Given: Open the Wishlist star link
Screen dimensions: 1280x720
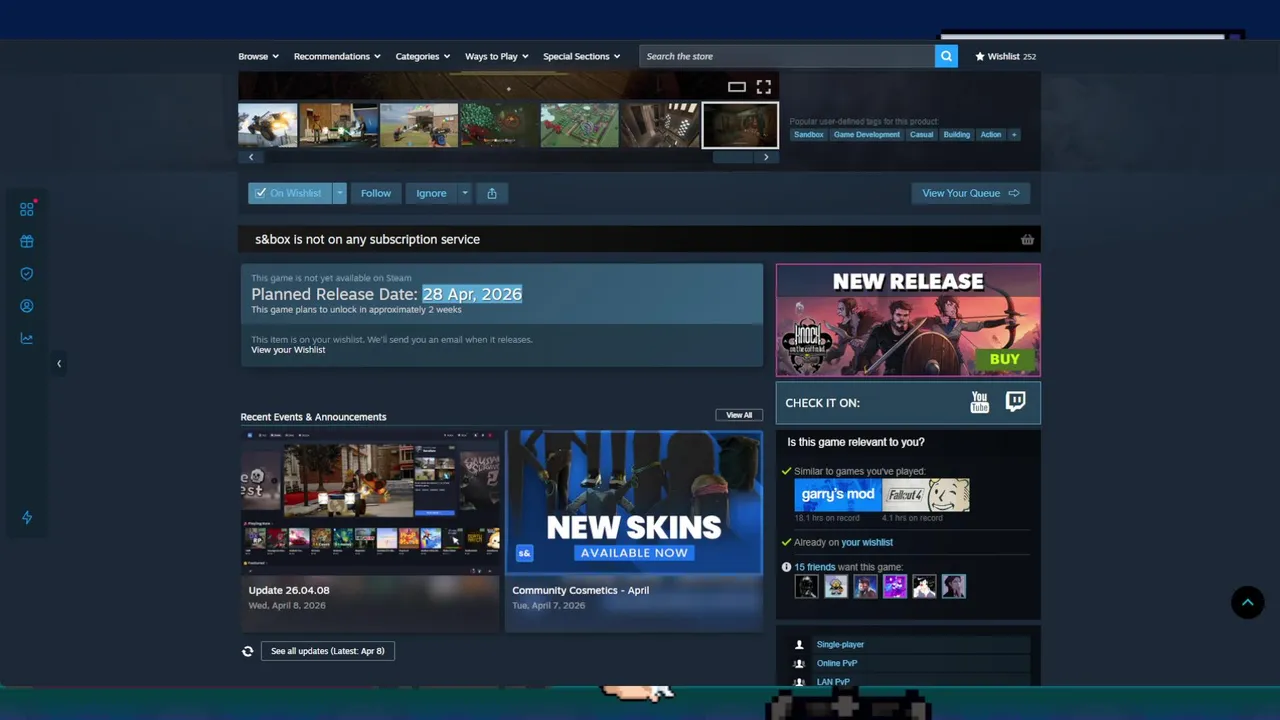Looking at the screenshot, I should [1005, 56].
